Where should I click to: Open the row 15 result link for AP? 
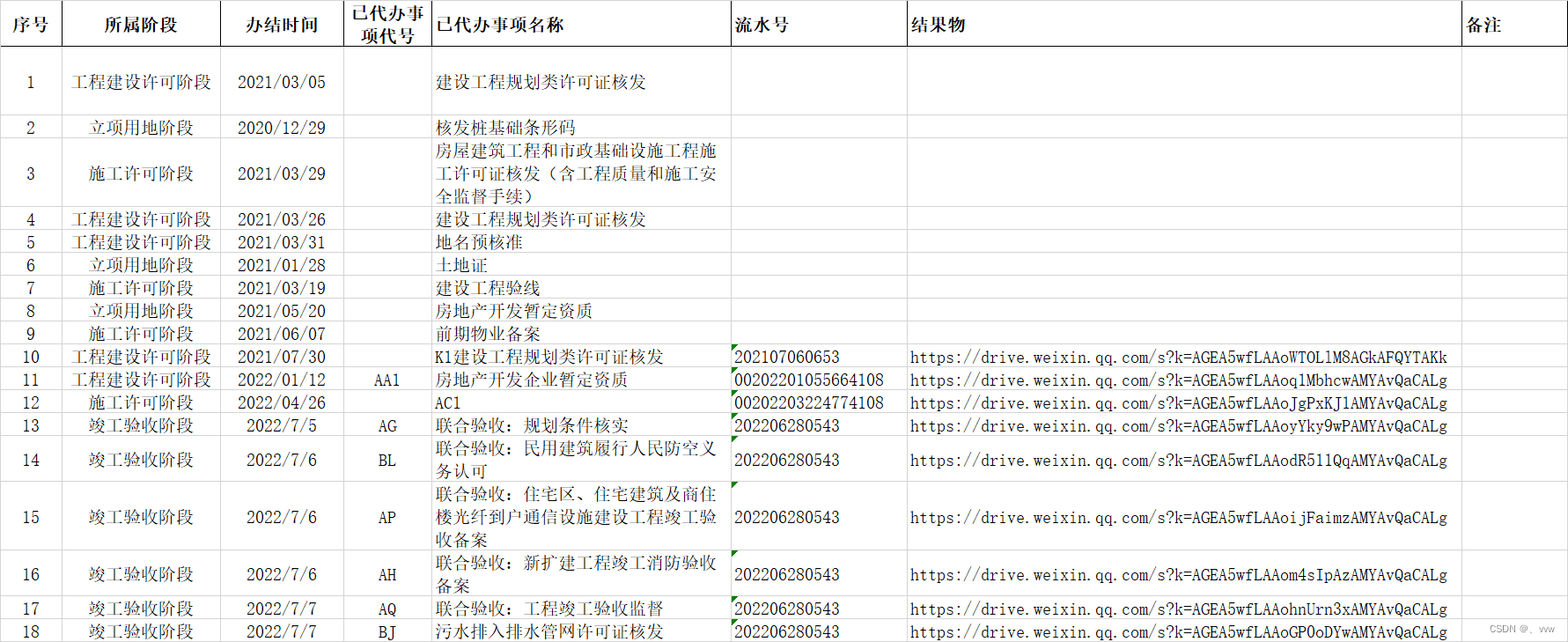pos(1178,517)
